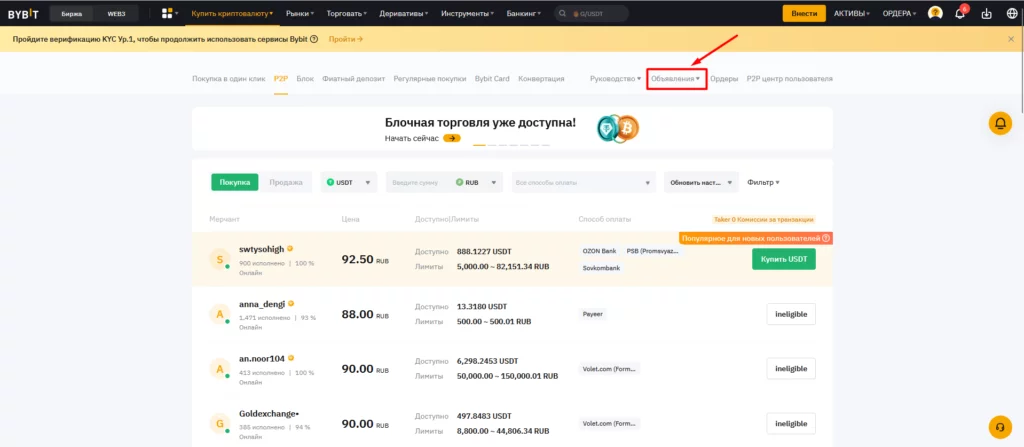Click verified badge next to an.noor104
Image resolution: width=1024 pixels, height=447 pixels.
[291, 358]
